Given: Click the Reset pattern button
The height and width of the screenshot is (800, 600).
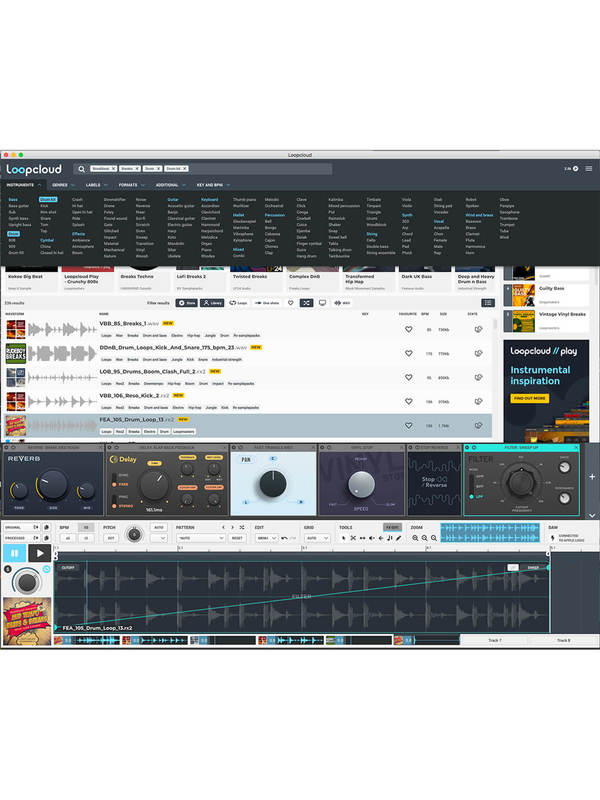Looking at the screenshot, I should click(238, 538).
